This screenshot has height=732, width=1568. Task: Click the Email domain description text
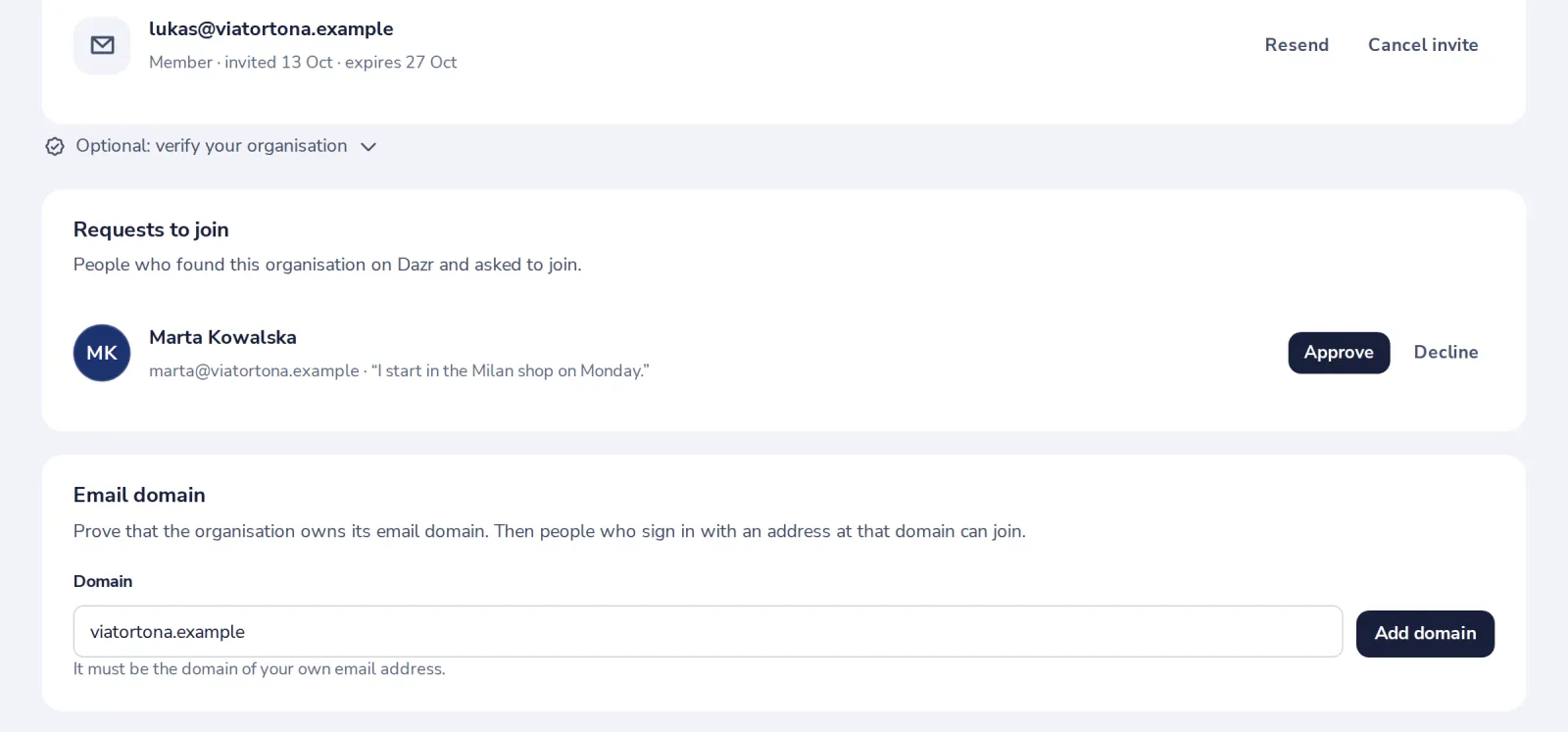(550, 531)
